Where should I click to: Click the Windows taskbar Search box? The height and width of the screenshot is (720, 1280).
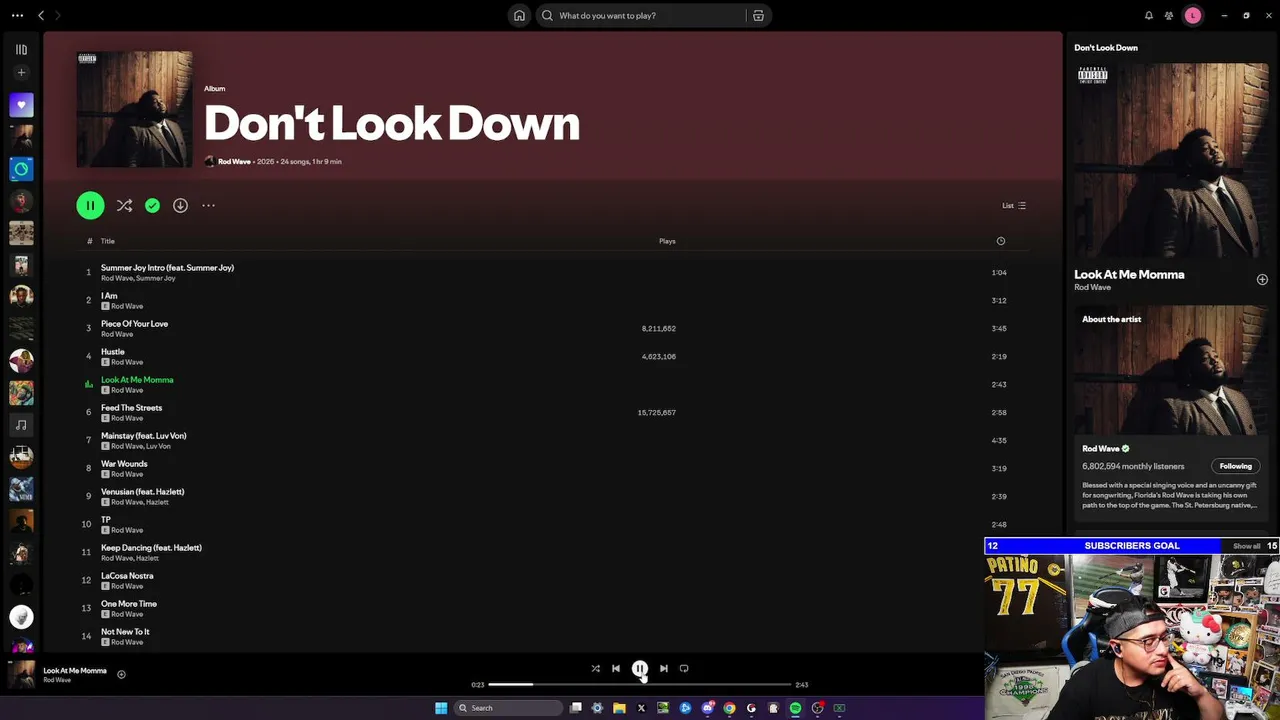click(x=508, y=708)
